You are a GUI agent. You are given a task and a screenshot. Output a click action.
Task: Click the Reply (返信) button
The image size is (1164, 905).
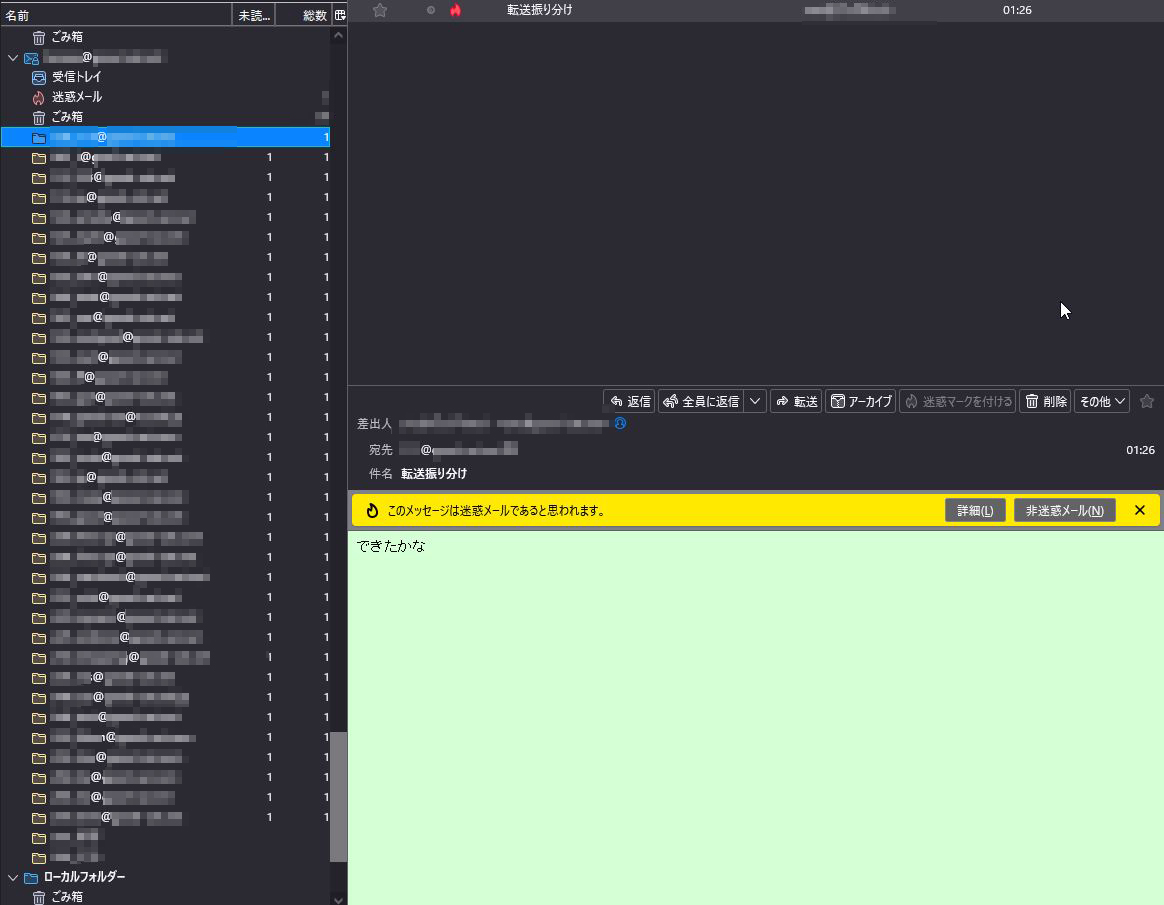coord(630,401)
